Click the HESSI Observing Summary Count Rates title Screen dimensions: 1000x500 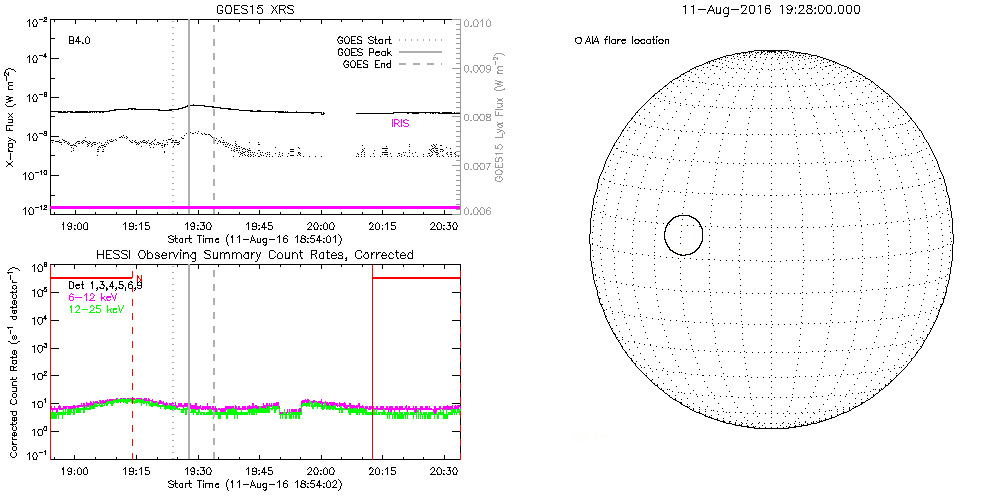254,255
